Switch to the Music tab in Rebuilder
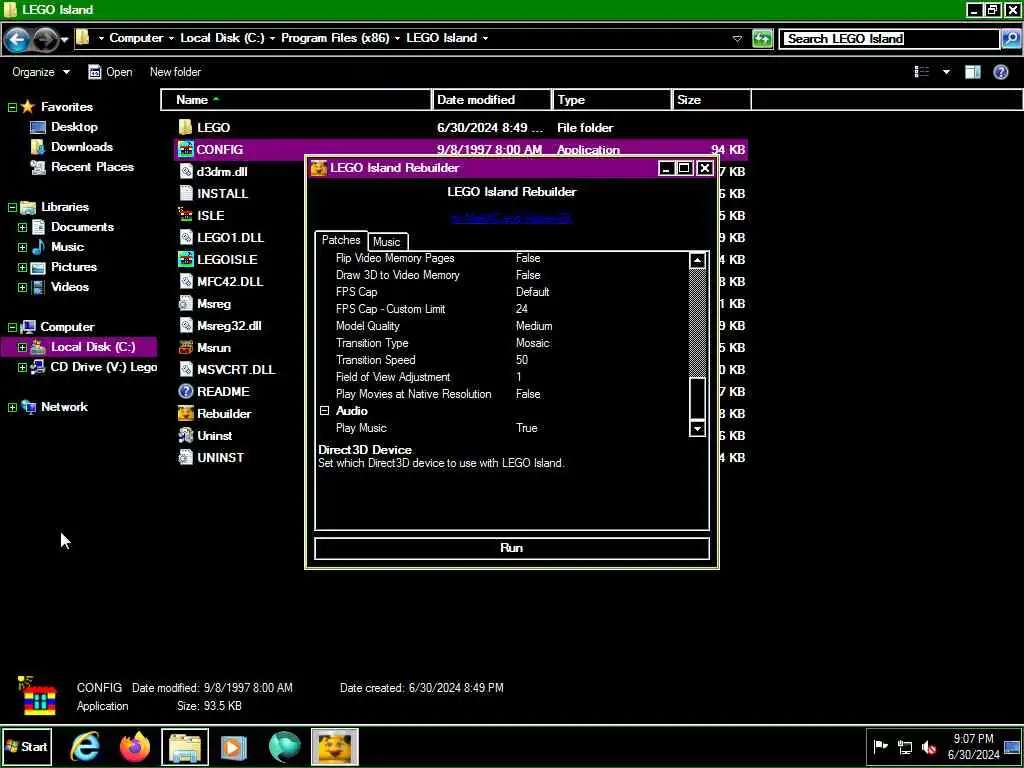This screenshot has height=768, width=1024. tap(387, 242)
